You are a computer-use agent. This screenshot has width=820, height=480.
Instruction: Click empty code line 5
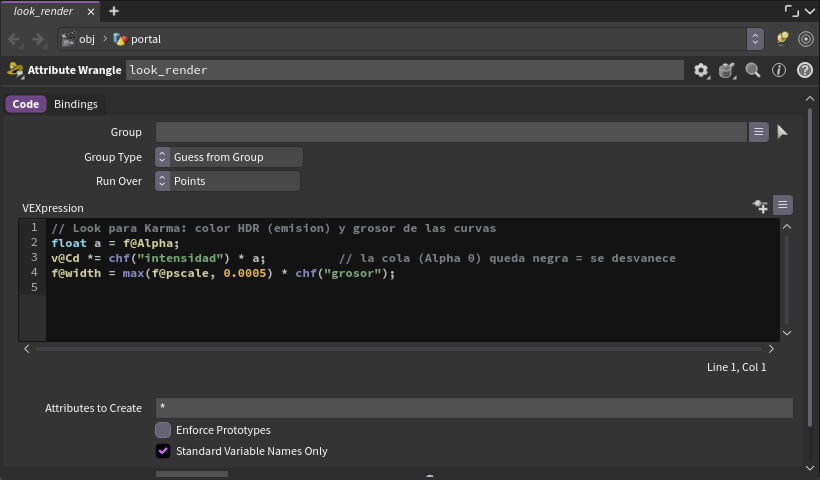click(413, 288)
